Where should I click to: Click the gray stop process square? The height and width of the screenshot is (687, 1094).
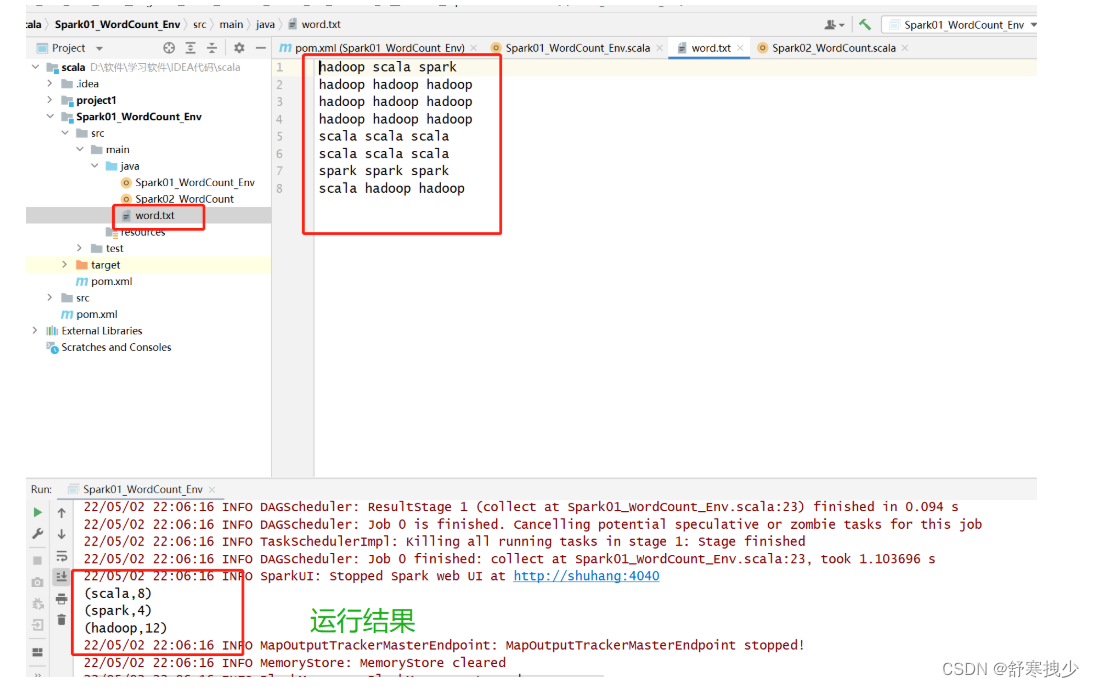[x=38, y=561]
